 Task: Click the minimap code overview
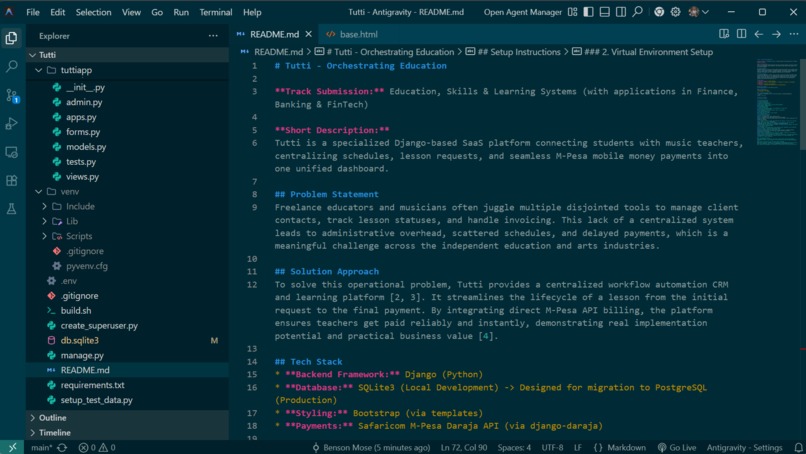coord(777,103)
